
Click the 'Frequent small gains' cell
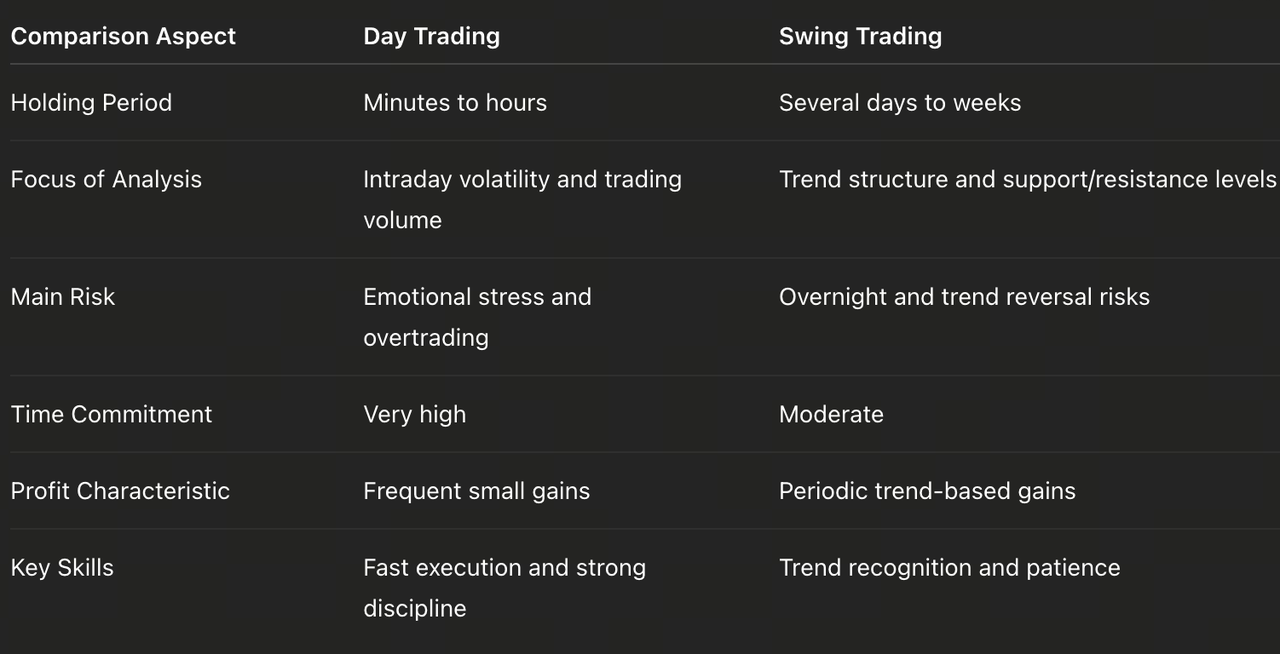pos(476,491)
